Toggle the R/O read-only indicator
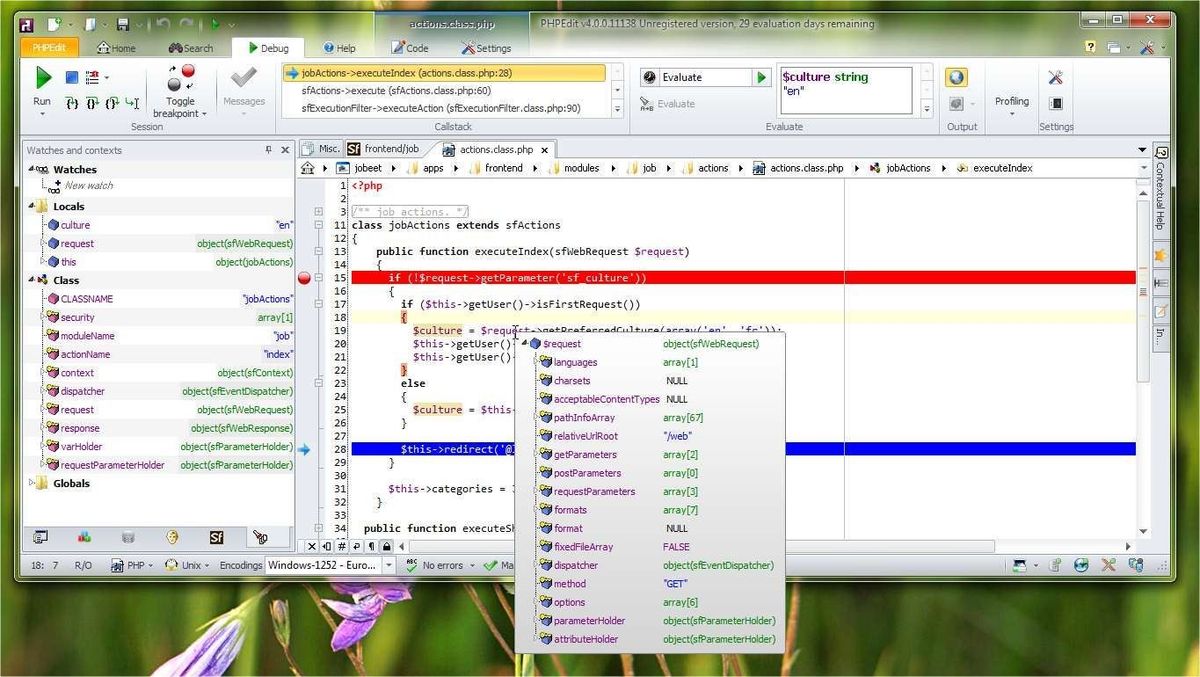Screen dimensions: 1200x677 [x=82, y=564]
